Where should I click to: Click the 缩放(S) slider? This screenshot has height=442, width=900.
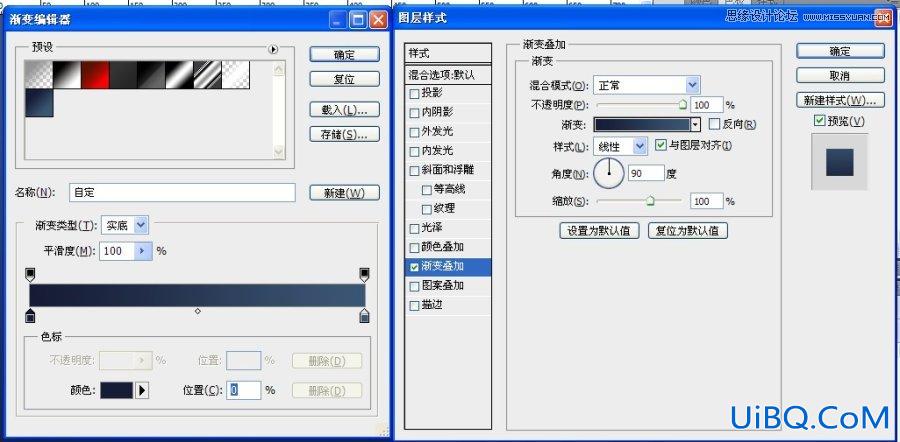tap(640, 201)
